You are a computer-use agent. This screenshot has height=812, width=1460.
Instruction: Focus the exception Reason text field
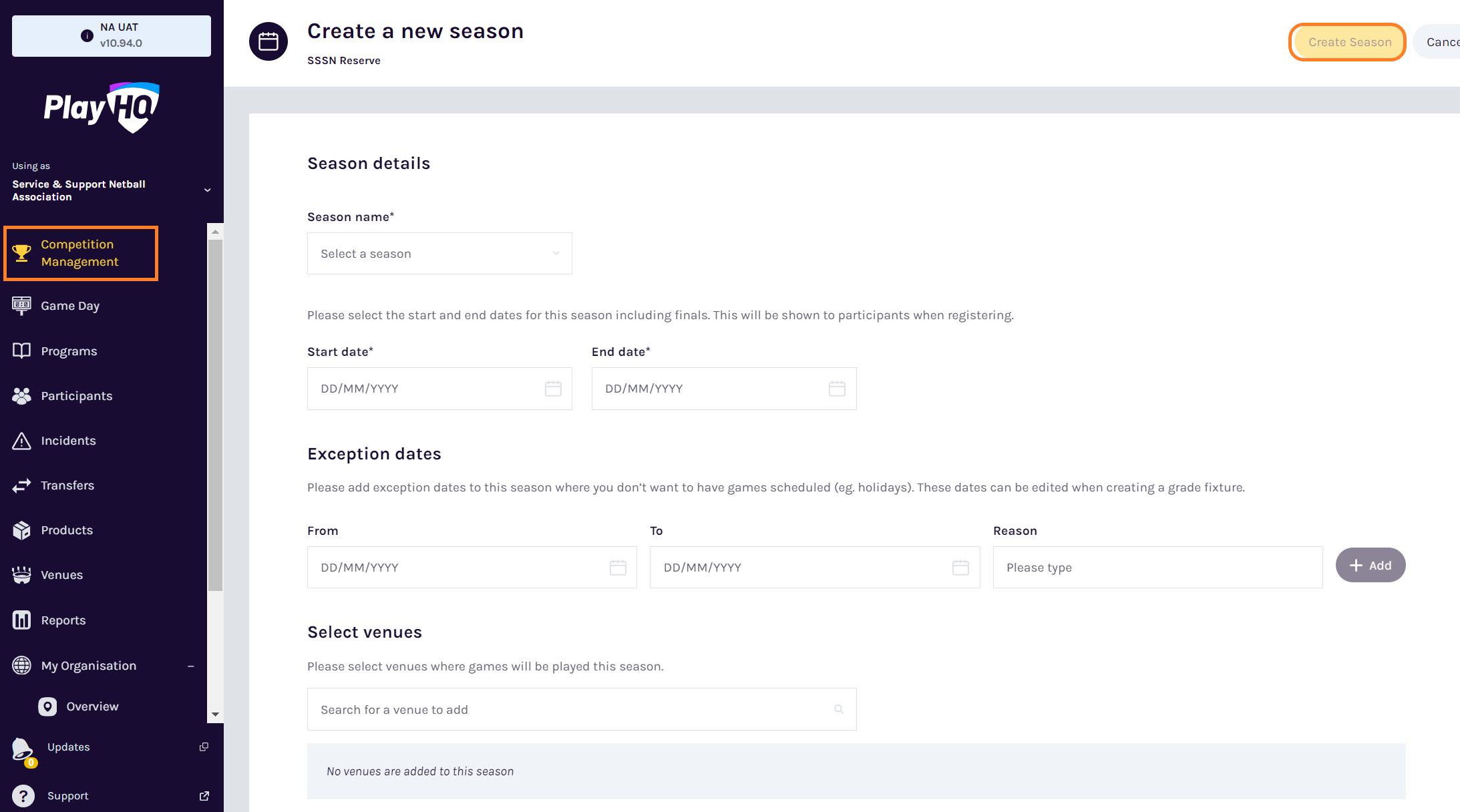(x=1157, y=568)
